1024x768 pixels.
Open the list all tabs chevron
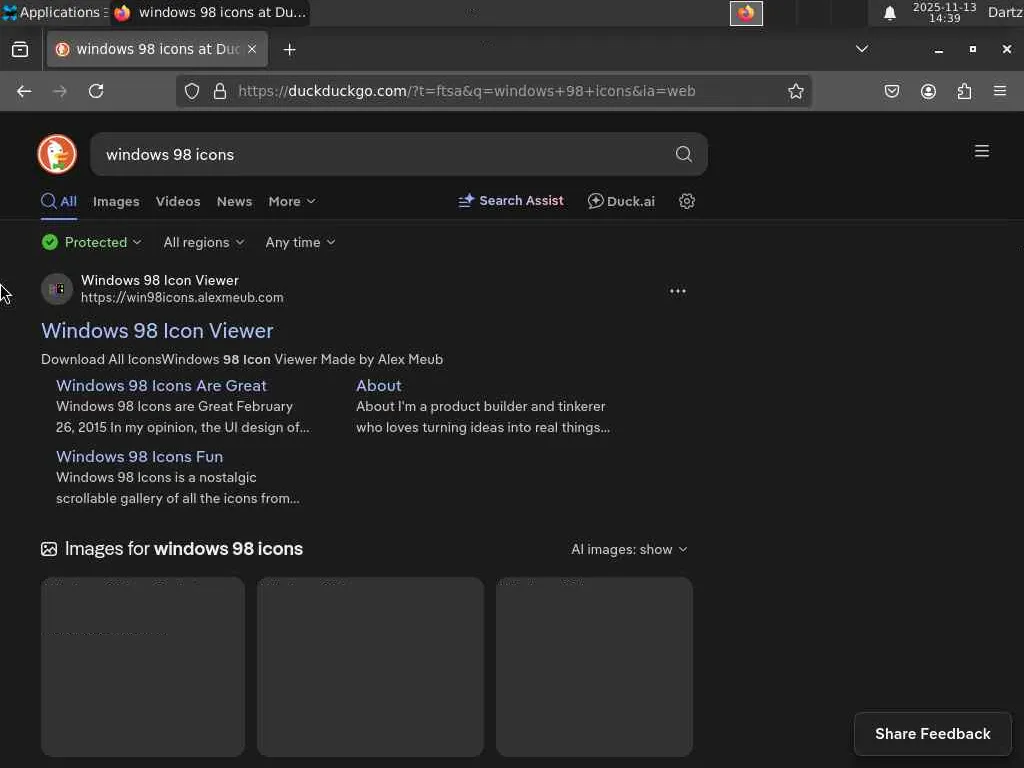coord(861,49)
